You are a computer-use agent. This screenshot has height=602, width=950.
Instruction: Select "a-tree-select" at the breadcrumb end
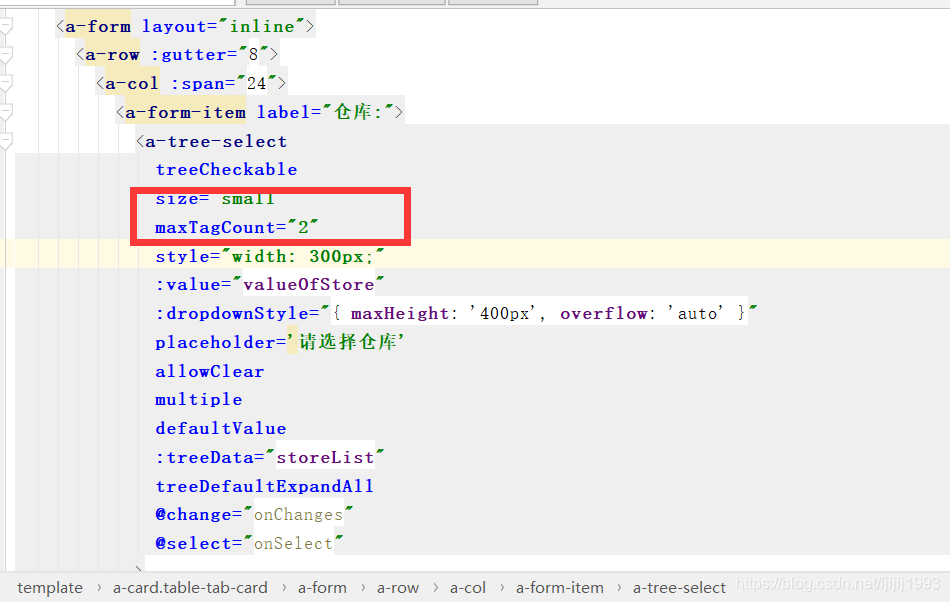tap(679, 587)
